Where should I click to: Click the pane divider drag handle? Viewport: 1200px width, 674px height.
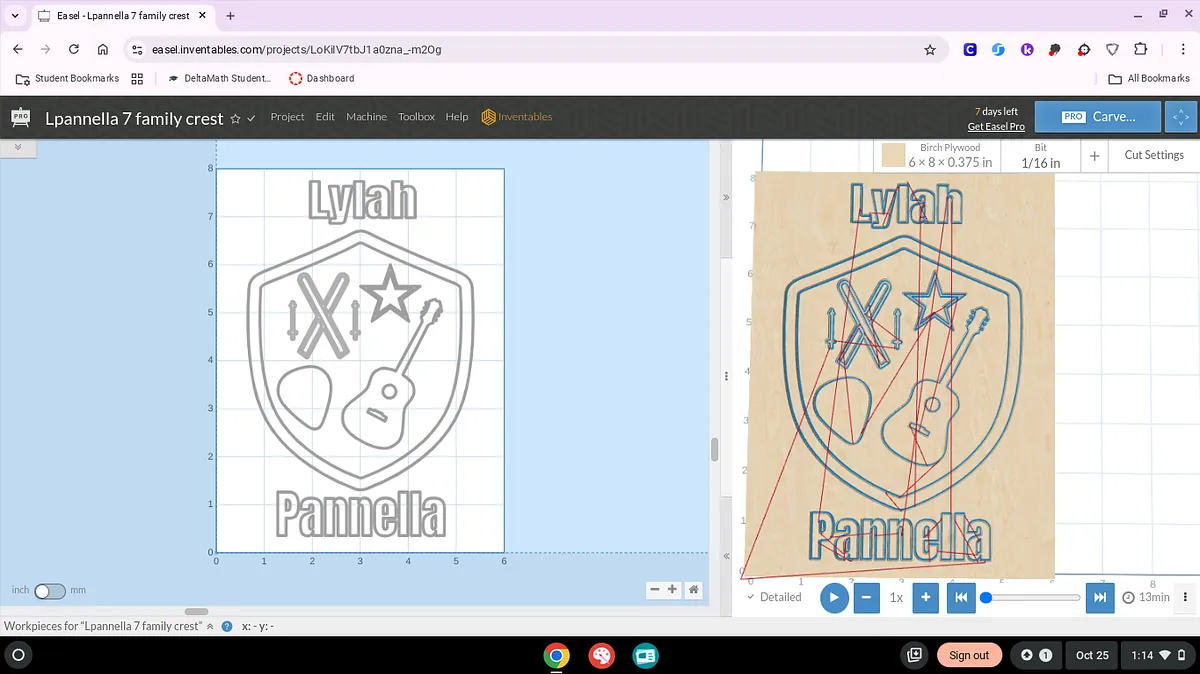726,377
